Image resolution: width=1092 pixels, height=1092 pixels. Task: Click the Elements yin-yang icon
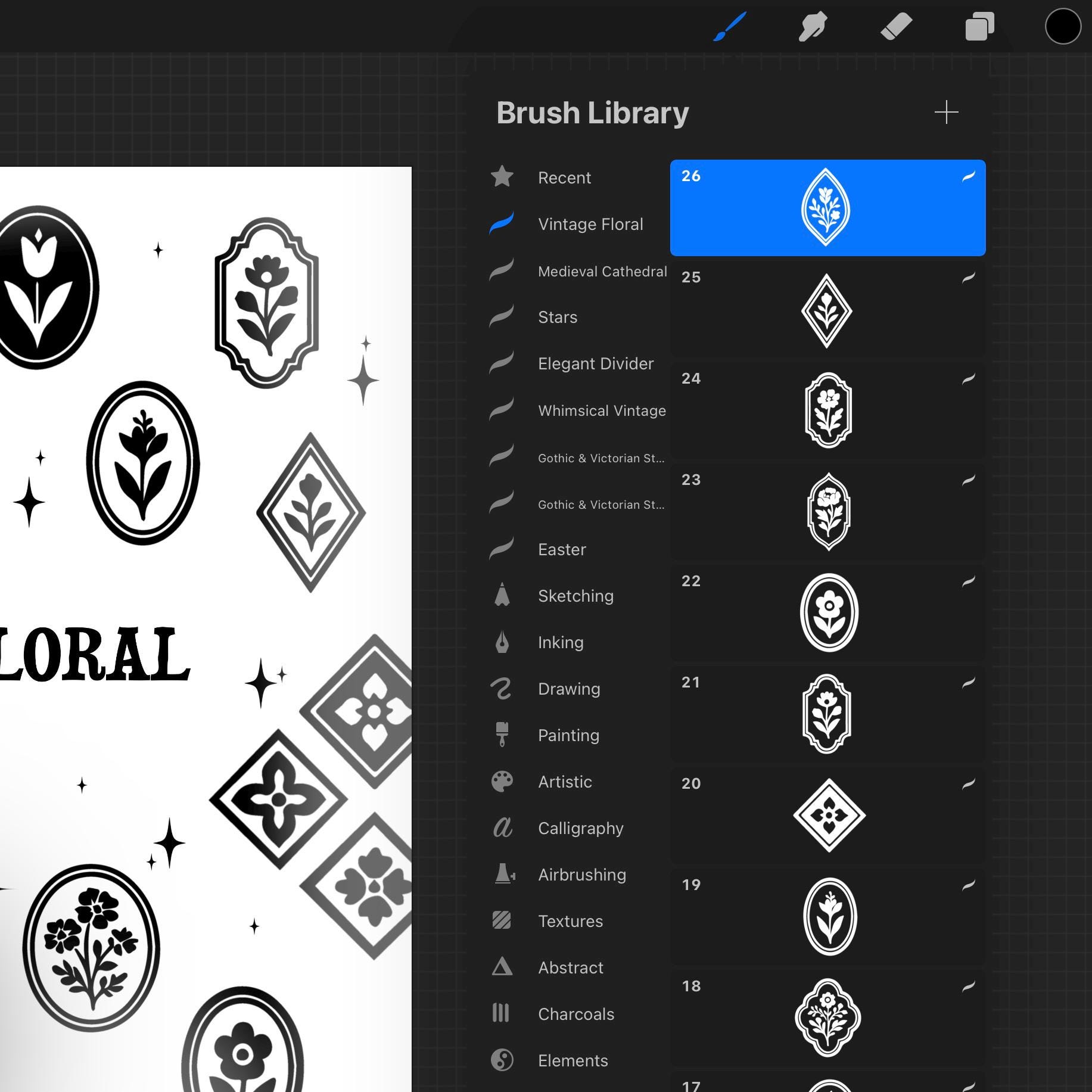[502, 1060]
